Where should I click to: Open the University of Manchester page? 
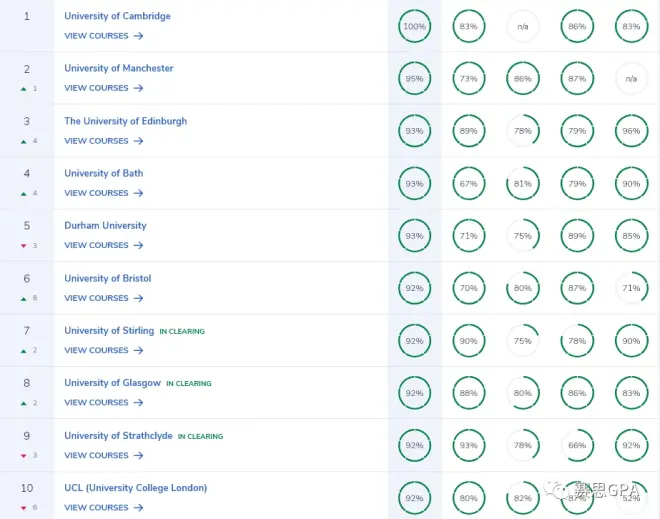(118, 68)
